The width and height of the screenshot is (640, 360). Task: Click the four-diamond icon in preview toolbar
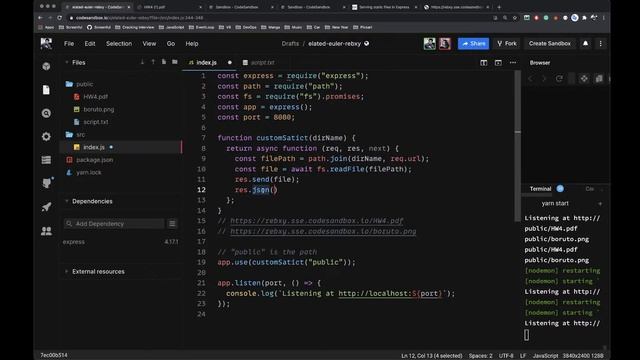click(x=584, y=79)
